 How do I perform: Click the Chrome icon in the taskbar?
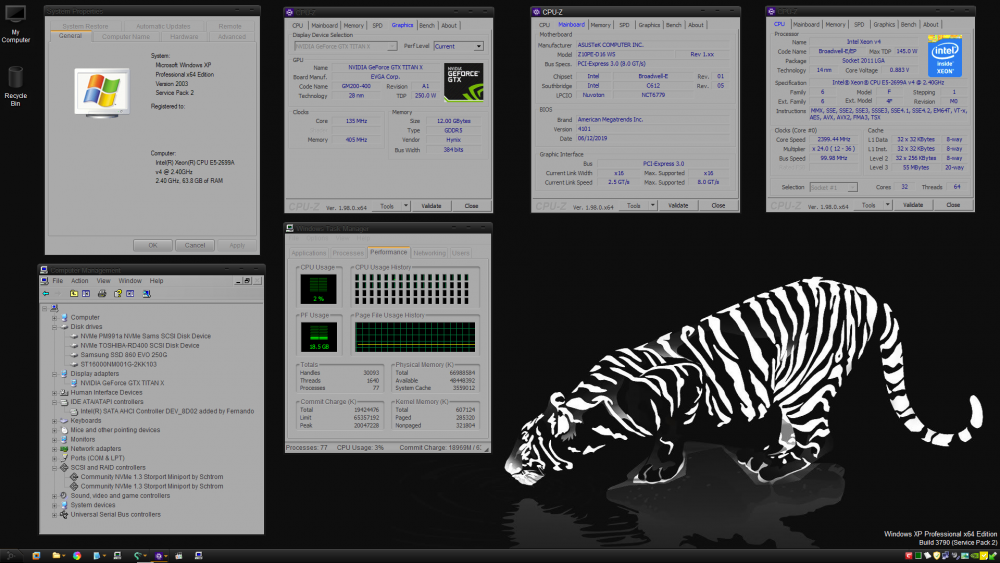pyautogui.click(x=77, y=555)
